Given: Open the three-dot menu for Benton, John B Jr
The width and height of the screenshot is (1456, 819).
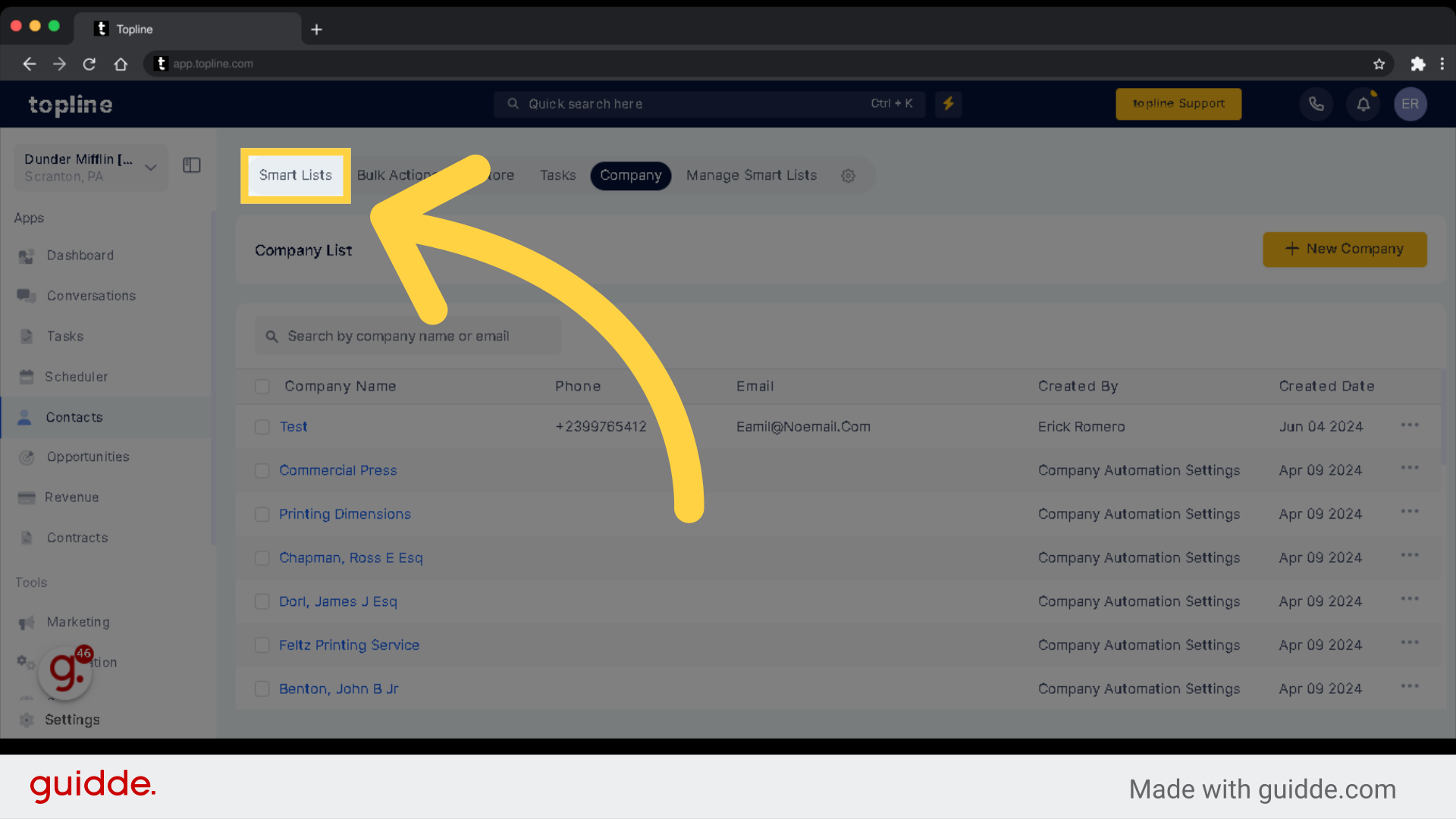Looking at the screenshot, I should (1410, 686).
